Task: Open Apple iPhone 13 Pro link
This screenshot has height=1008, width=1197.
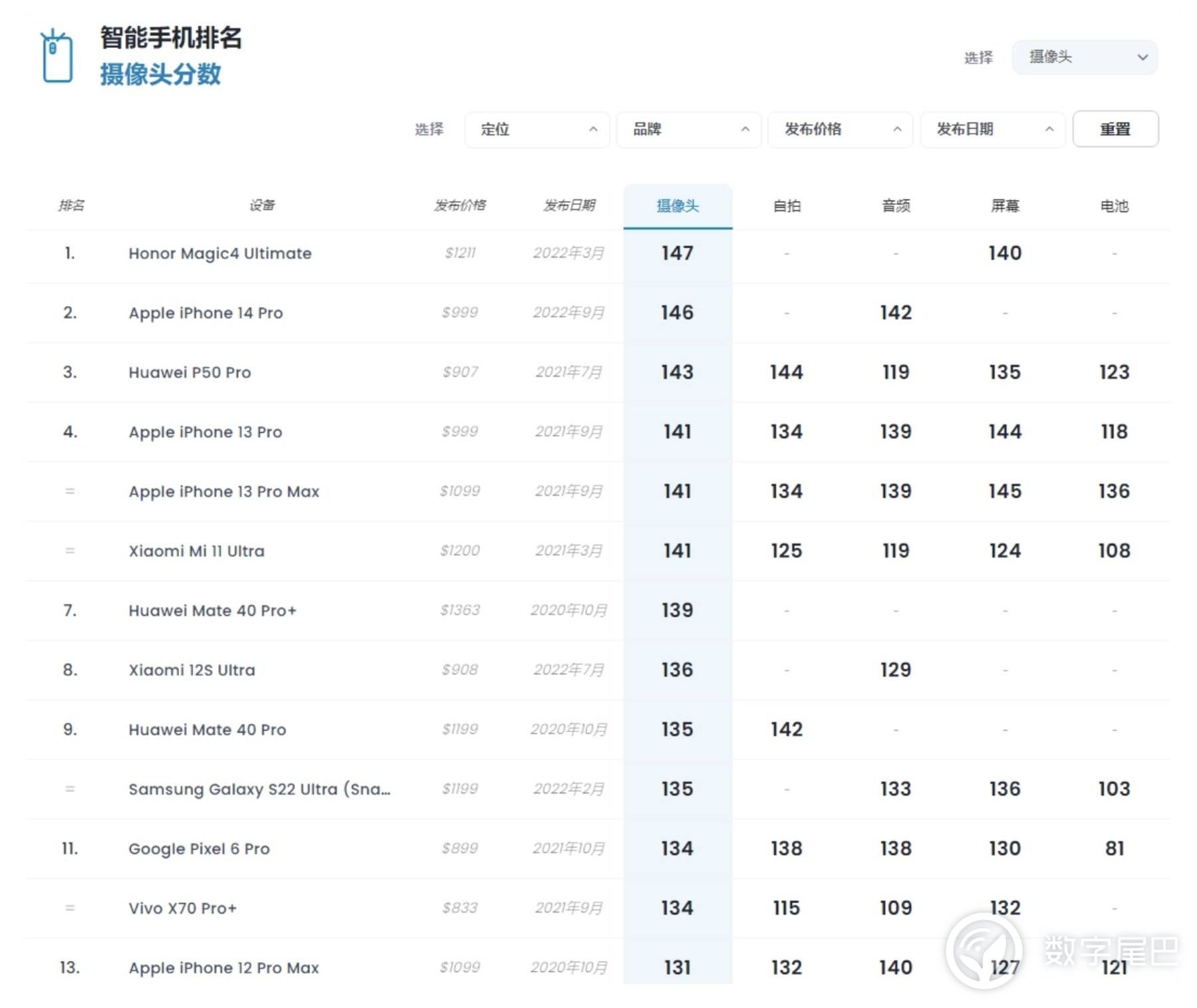Action: tap(205, 432)
